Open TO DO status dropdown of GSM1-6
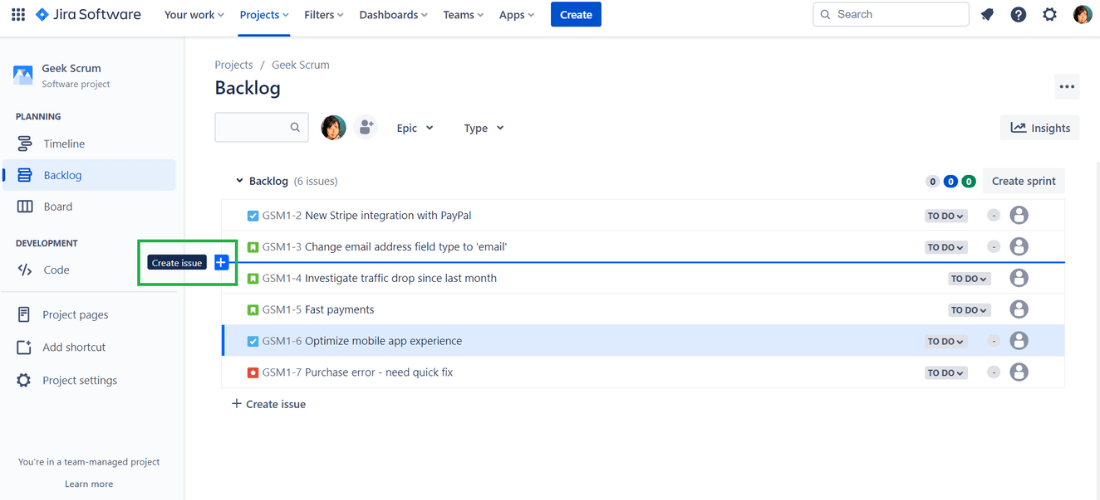The height and width of the screenshot is (500, 1100). (x=946, y=342)
